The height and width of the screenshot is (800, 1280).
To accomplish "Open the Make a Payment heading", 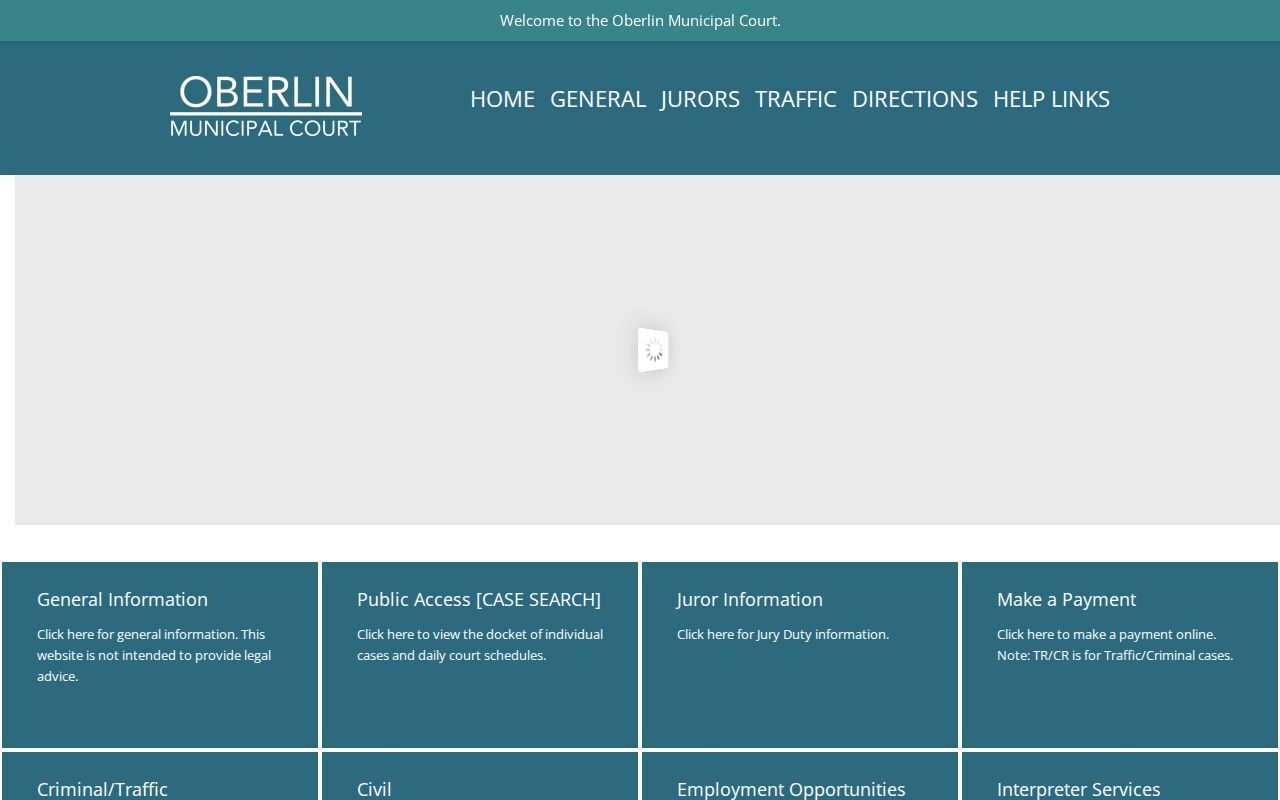I will click(1066, 599).
